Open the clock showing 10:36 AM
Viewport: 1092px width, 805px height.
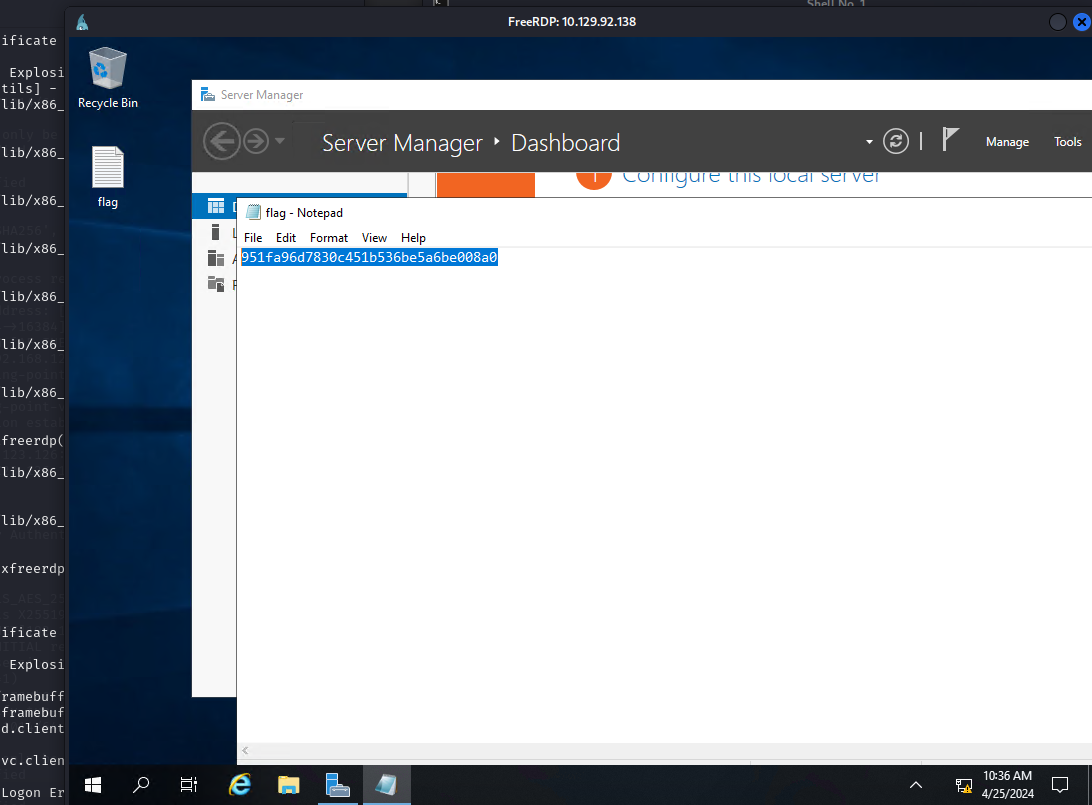click(1007, 785)
